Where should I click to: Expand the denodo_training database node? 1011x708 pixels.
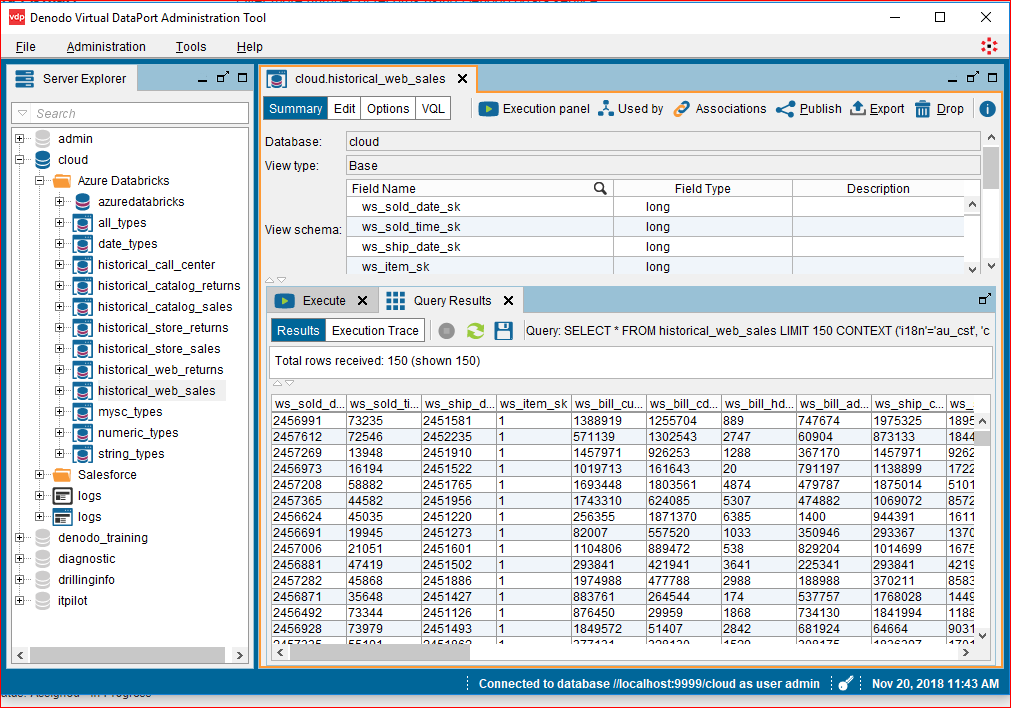pyautogui.click(x=20, y=538)
